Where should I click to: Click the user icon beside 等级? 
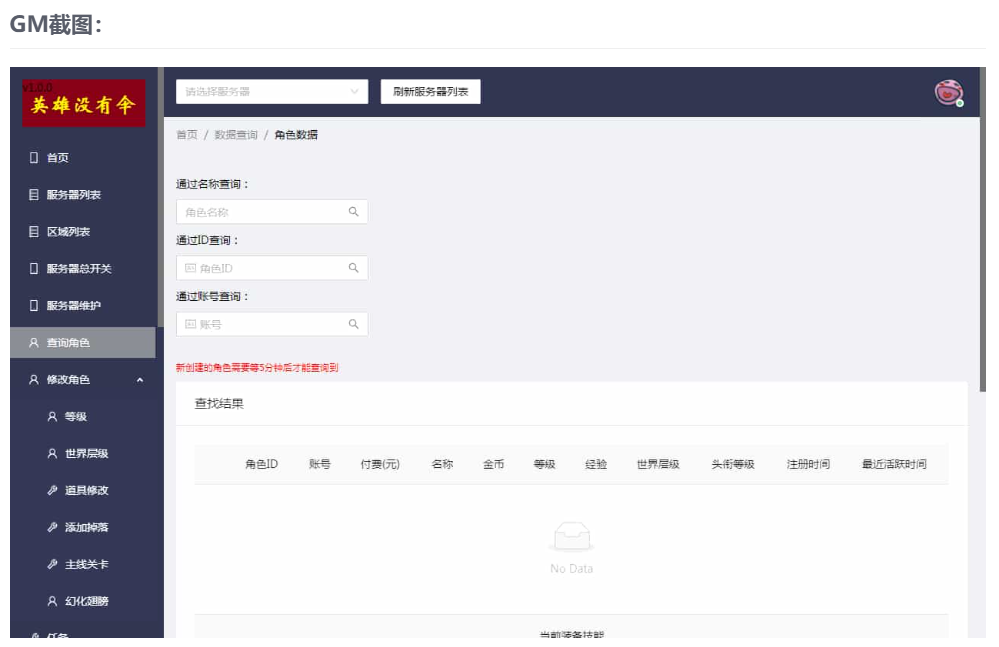tap(52, 416)
